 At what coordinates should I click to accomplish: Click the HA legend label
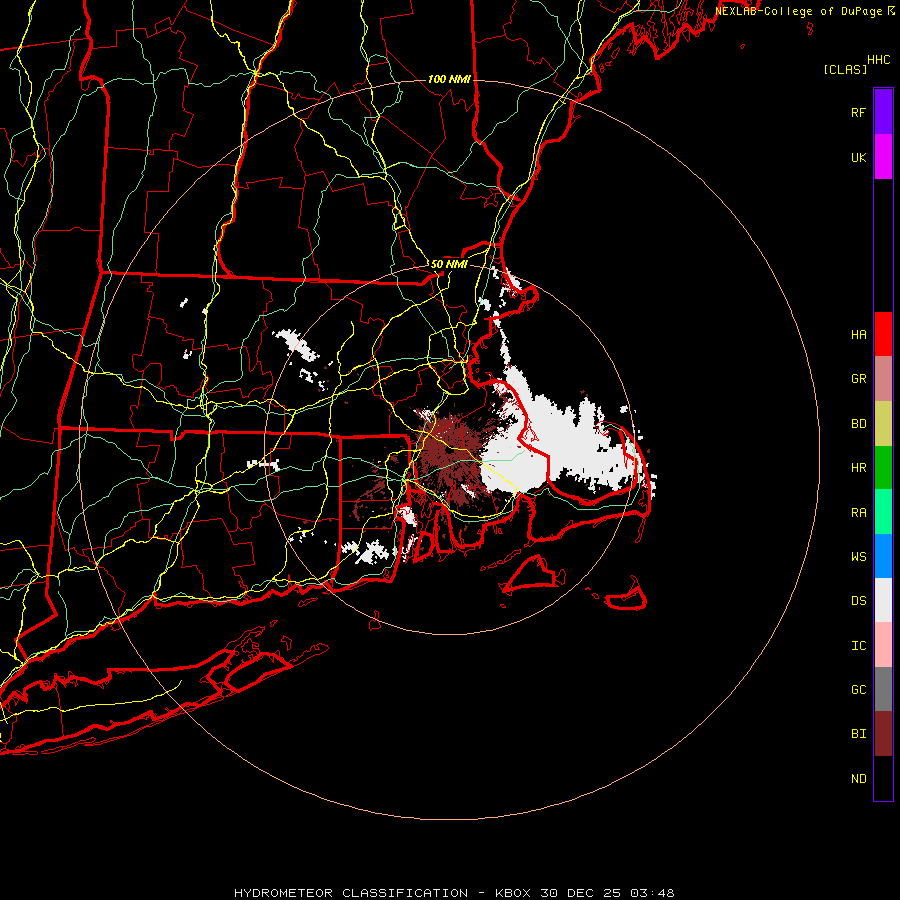coord(858,334)
